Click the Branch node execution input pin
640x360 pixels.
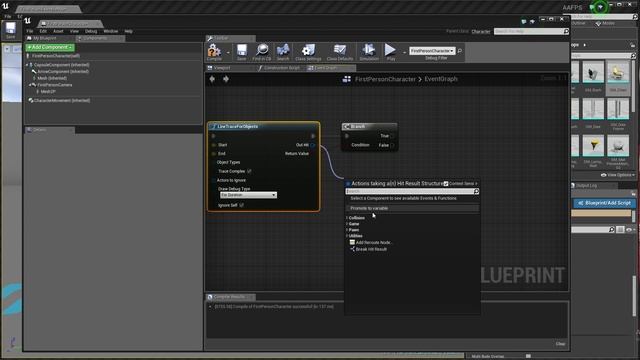(x=347, y=136)
